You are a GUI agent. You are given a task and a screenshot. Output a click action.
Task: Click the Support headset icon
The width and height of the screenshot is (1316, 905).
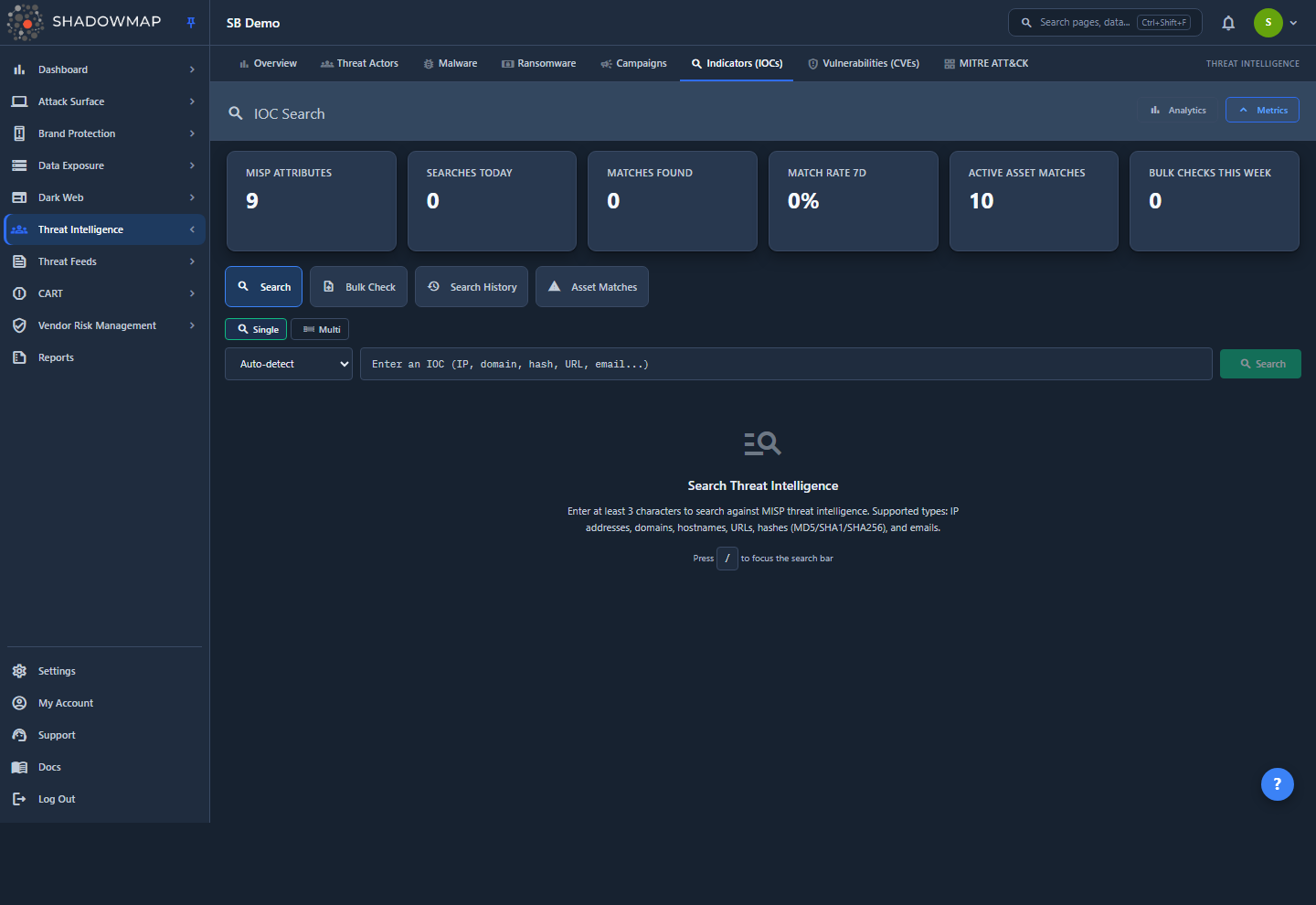pyautogui.click(x=19, y=735)
